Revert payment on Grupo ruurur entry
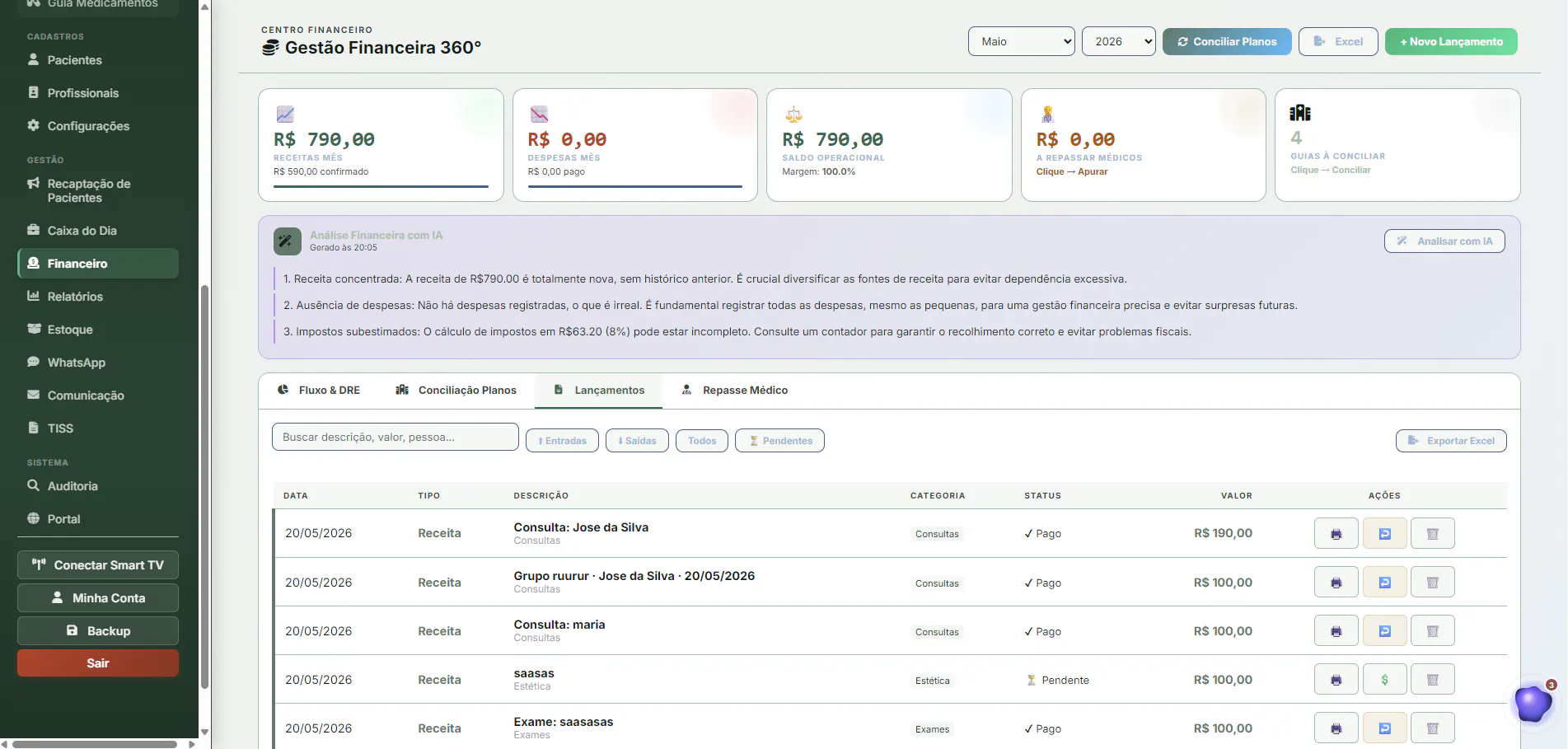 point(1384,582)
